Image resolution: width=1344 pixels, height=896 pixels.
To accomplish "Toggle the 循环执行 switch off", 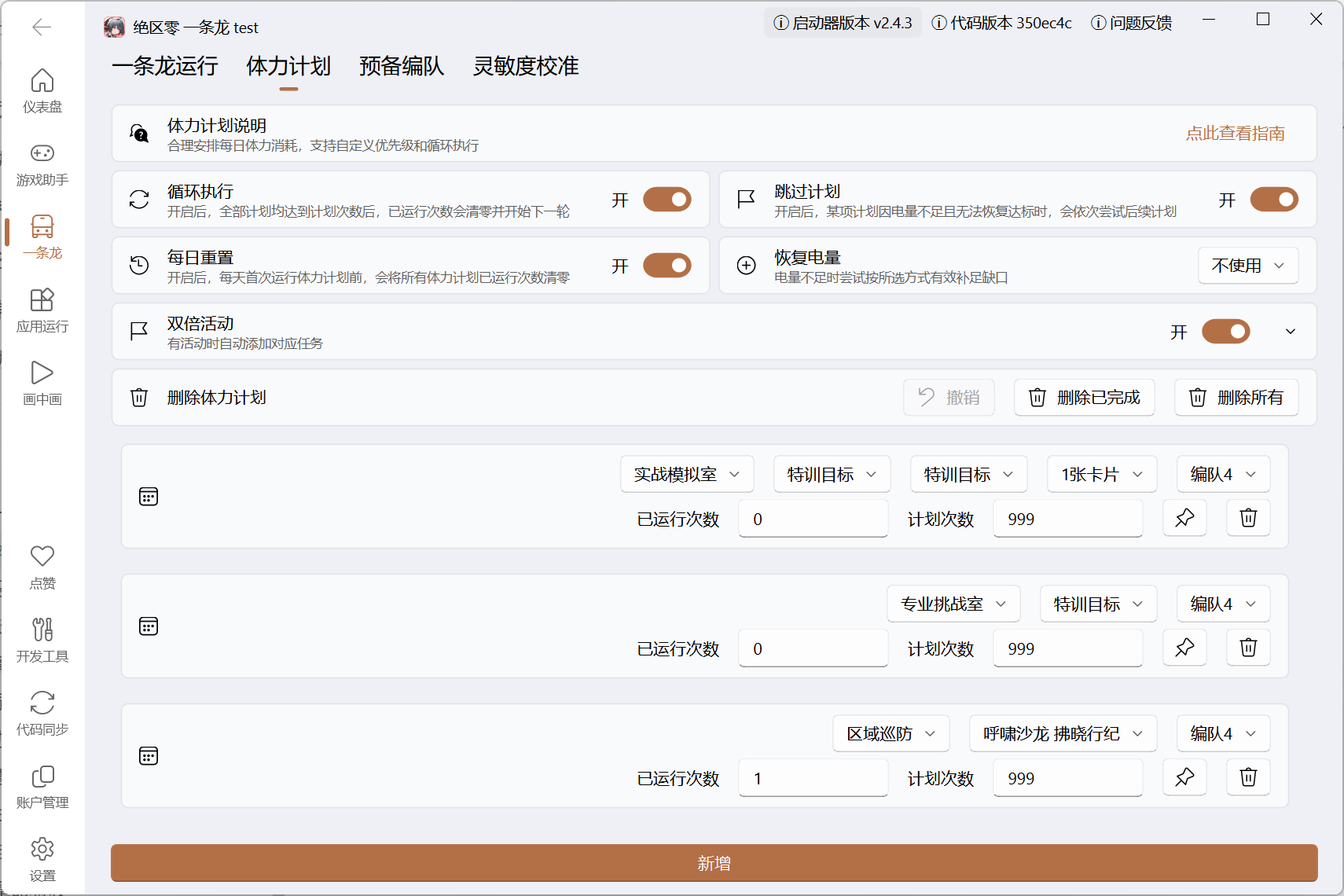I will (667, 200).
